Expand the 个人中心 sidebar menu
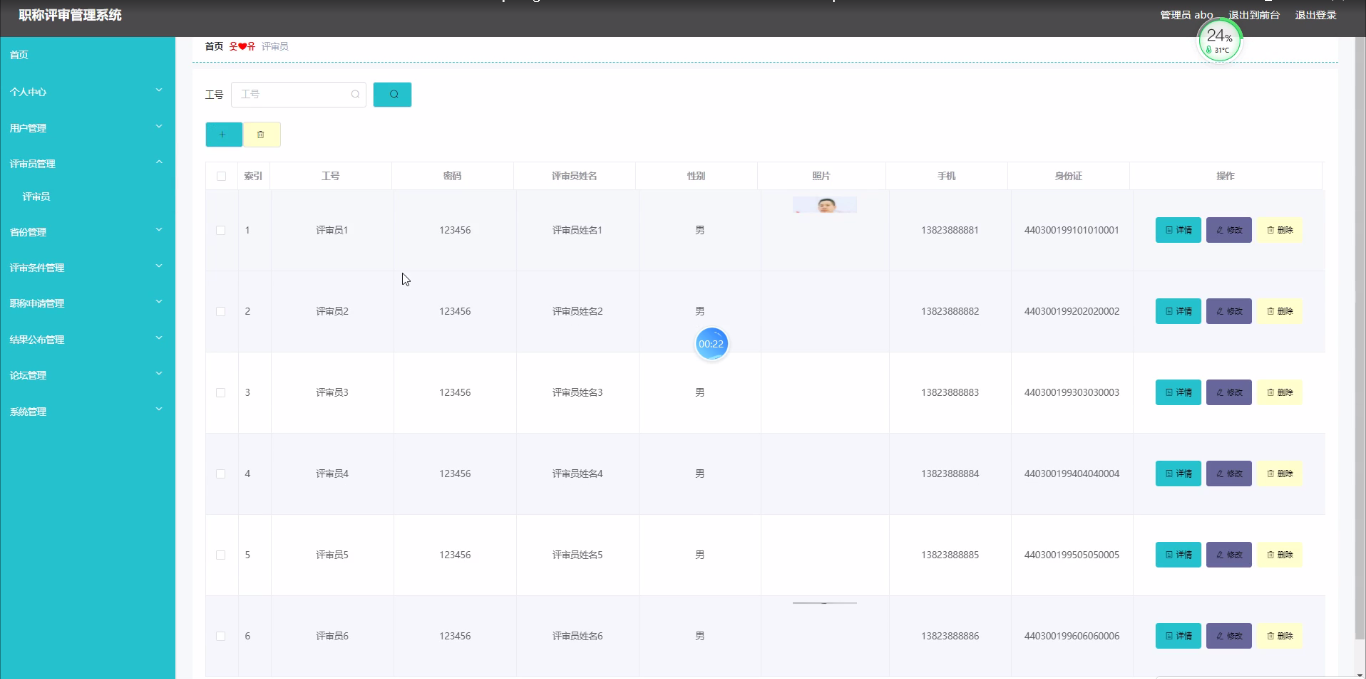 coord(87,91)
